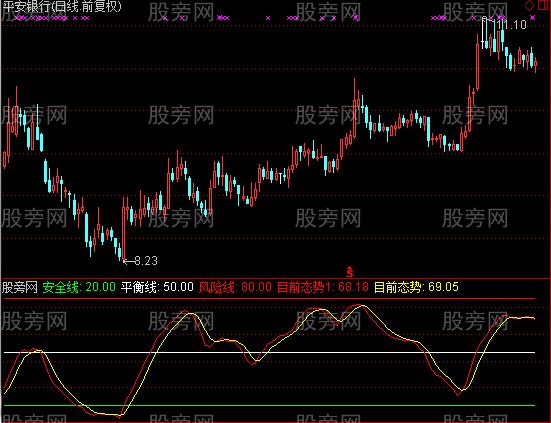Click the 平衡线: 50.00 indicator value
This screenshot has width=551, height=423.
click(157, 287)
